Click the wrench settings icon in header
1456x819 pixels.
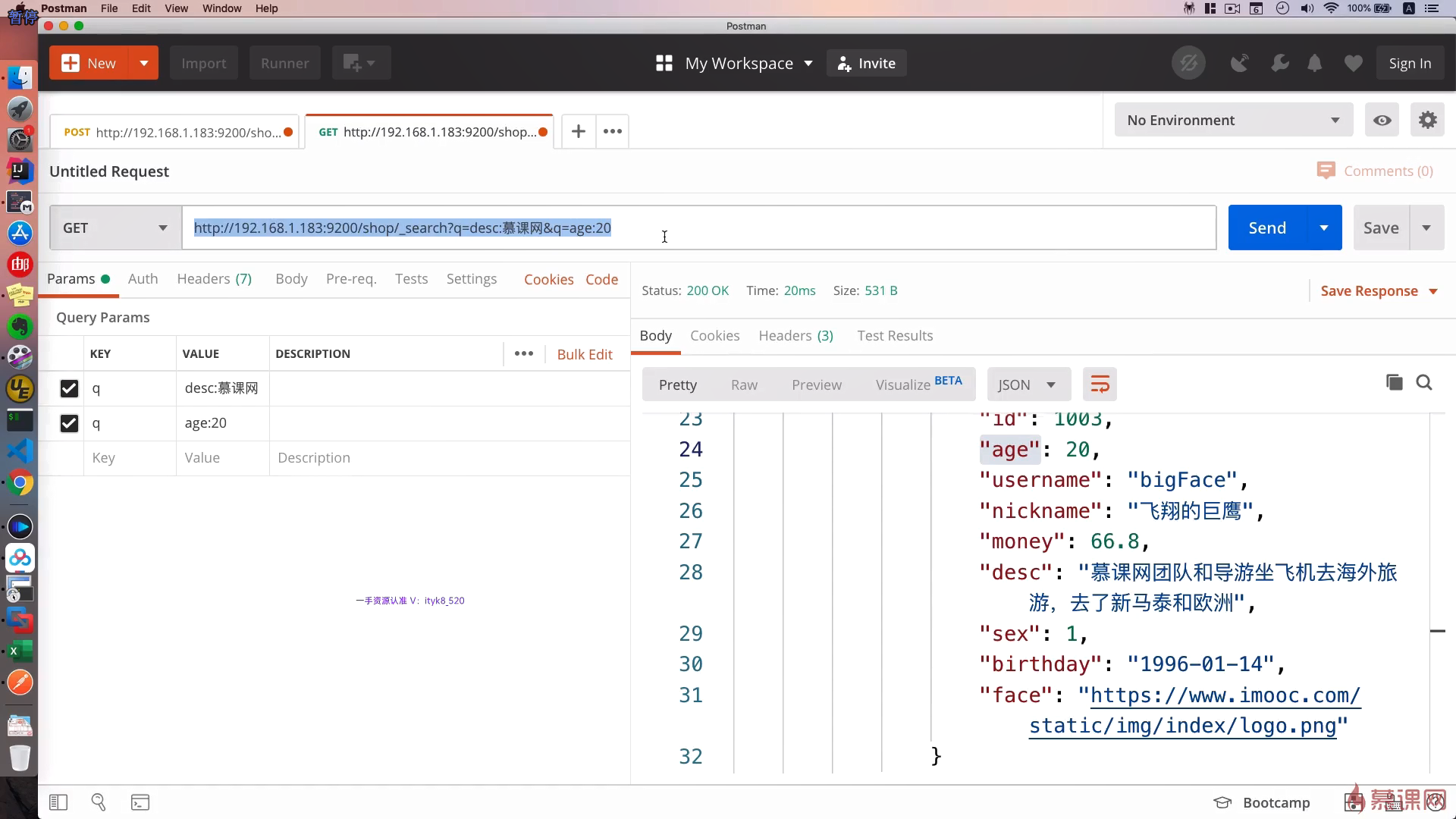coord(1279,64)
